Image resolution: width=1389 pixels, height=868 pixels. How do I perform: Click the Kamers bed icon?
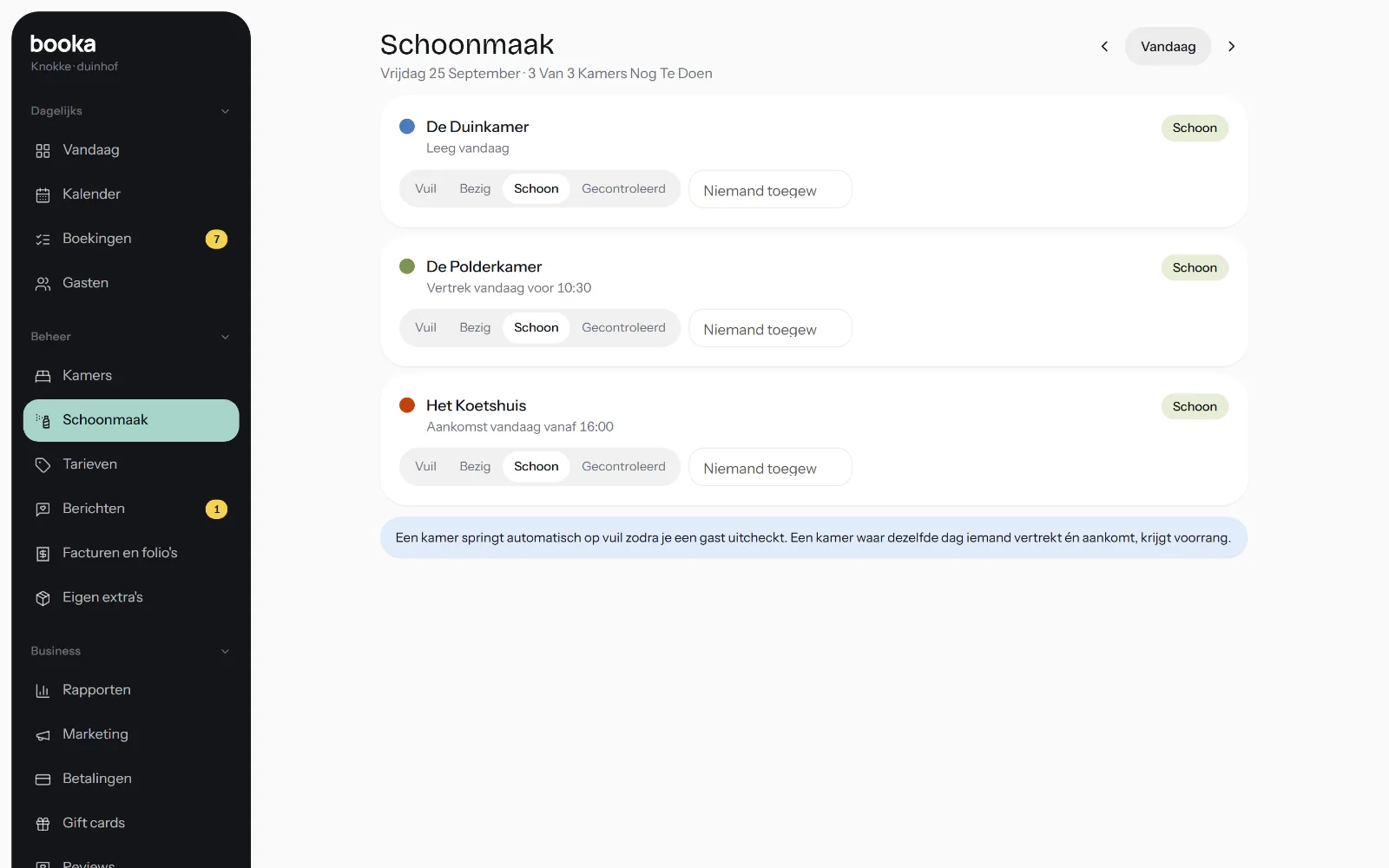point(43,376)
